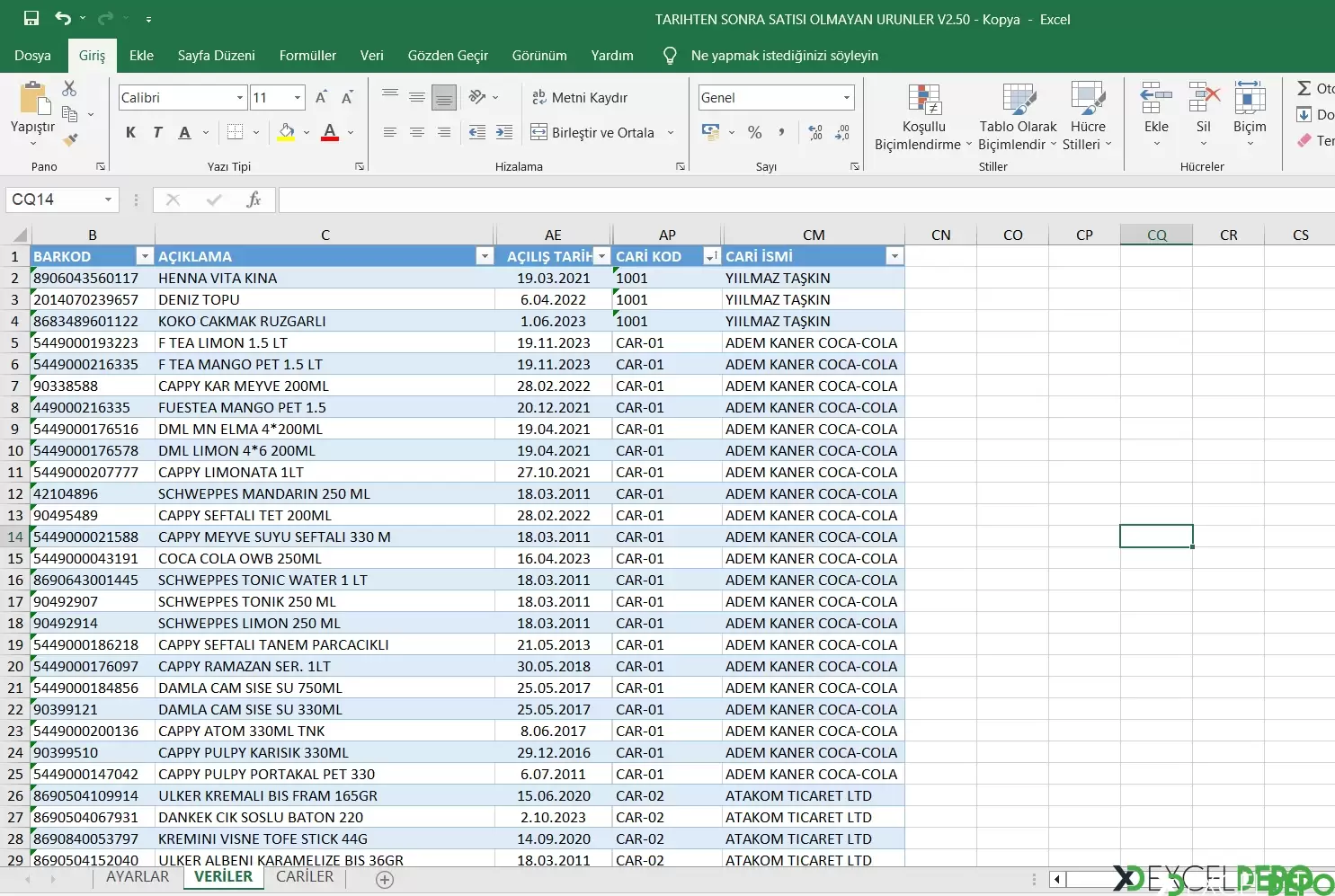This screenshot has width=1335, height=896.
Task: Select all cells via corner triangle
Action: click(18, 235)
